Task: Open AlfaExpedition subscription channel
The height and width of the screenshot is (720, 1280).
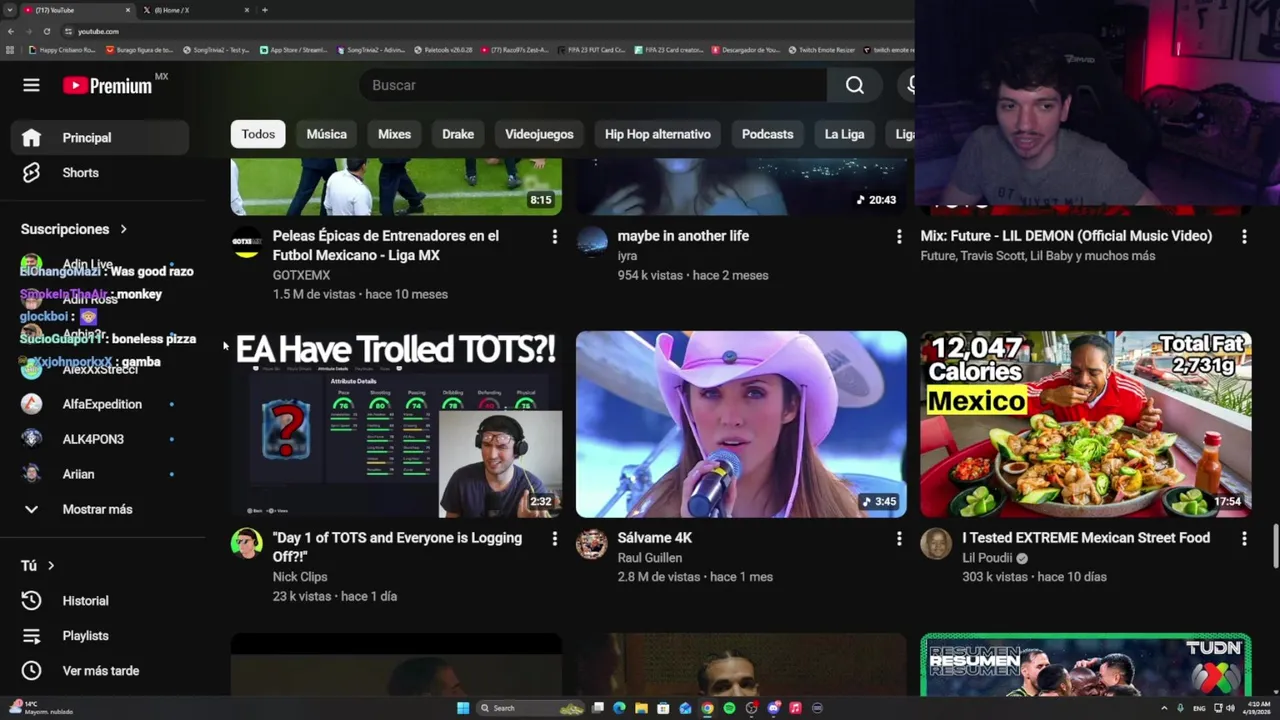Action: (x=99, y=404)
